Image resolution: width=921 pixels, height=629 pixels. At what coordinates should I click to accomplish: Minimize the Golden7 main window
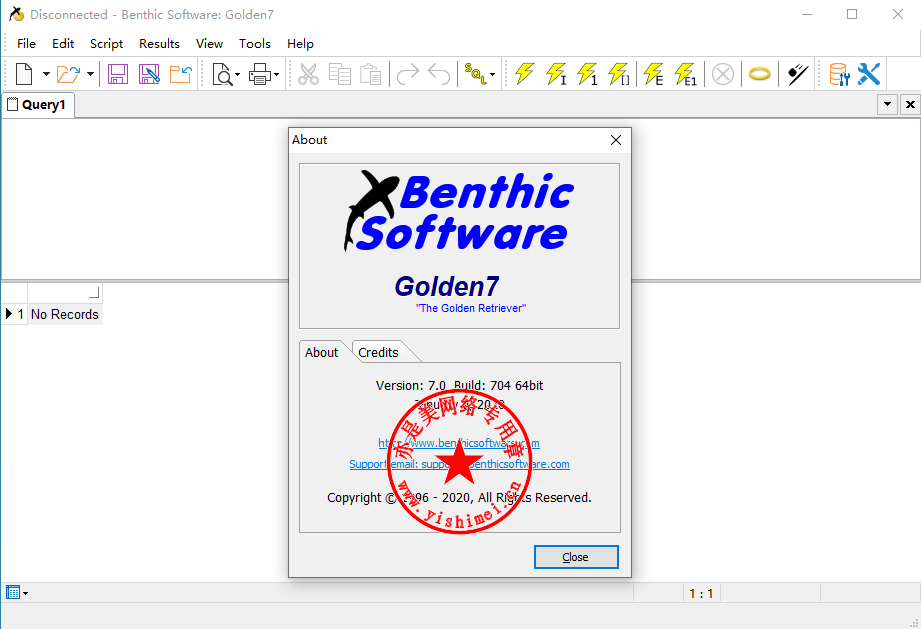[x=807, y=14]
